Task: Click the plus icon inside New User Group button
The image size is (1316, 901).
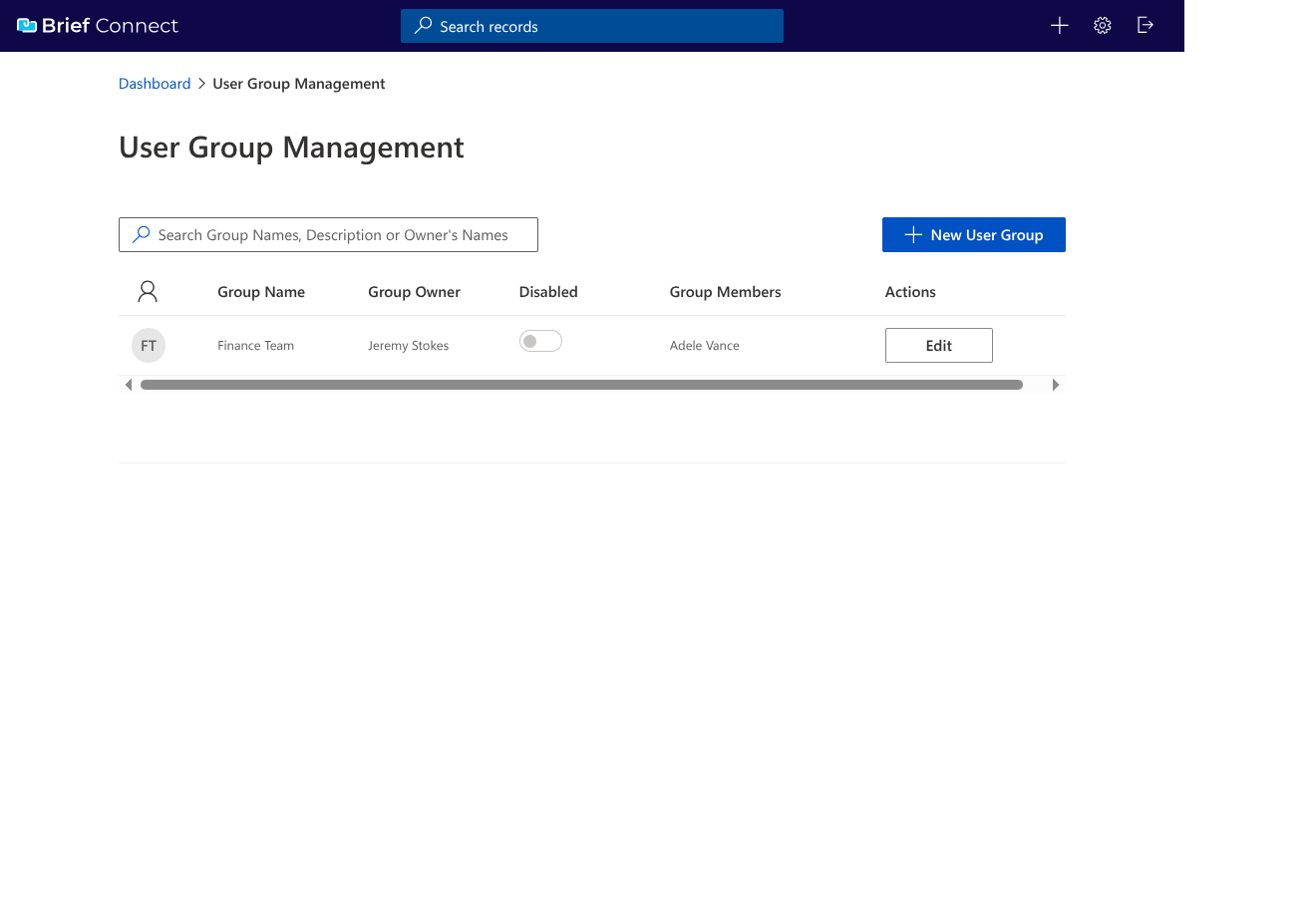Action: click(912, 234)
